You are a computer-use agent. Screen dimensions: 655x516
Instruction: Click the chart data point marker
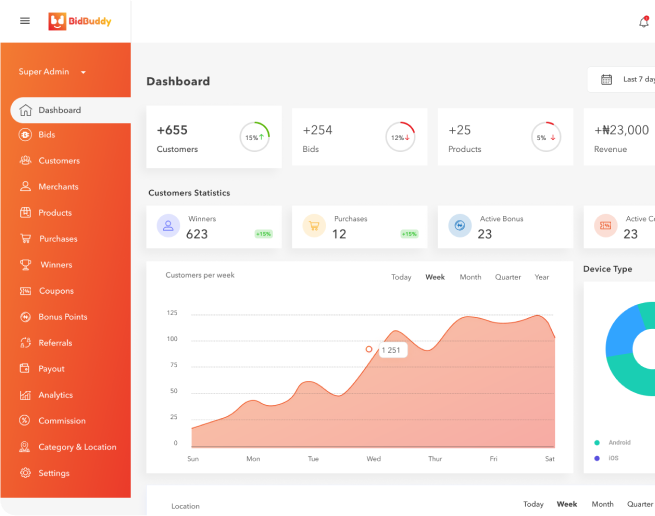[x=369, y=349]
